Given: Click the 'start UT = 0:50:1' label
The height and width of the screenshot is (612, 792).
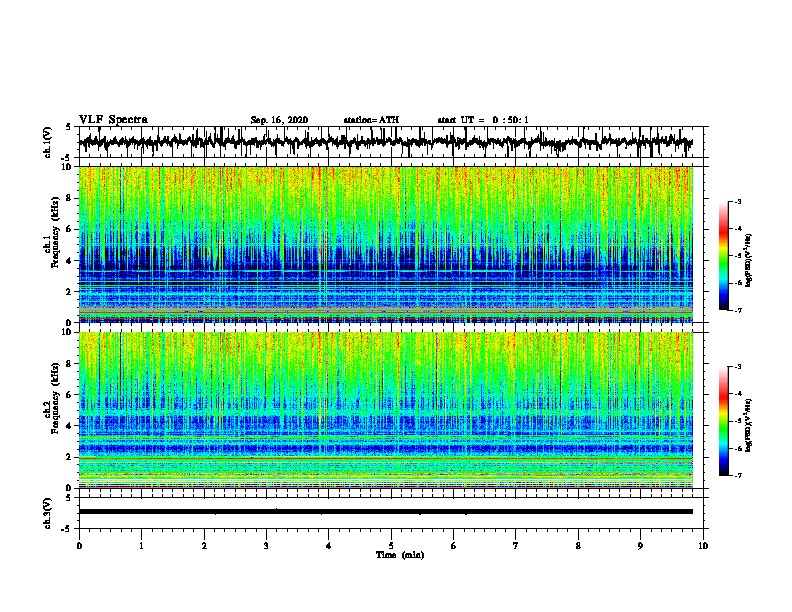Looking at the screenshot, I should tap(483, 120).
